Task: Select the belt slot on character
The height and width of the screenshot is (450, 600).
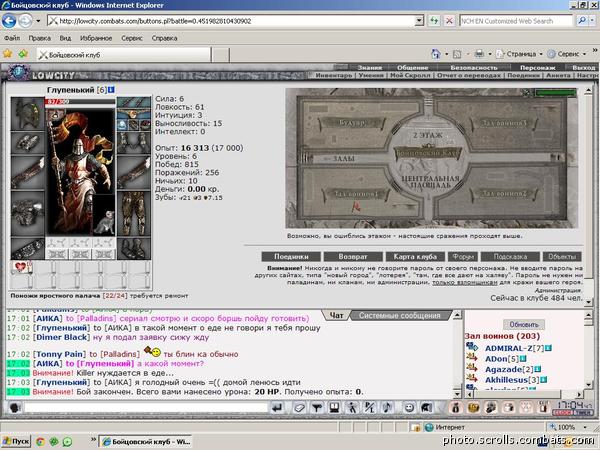Action: click(x=28, y=249)
